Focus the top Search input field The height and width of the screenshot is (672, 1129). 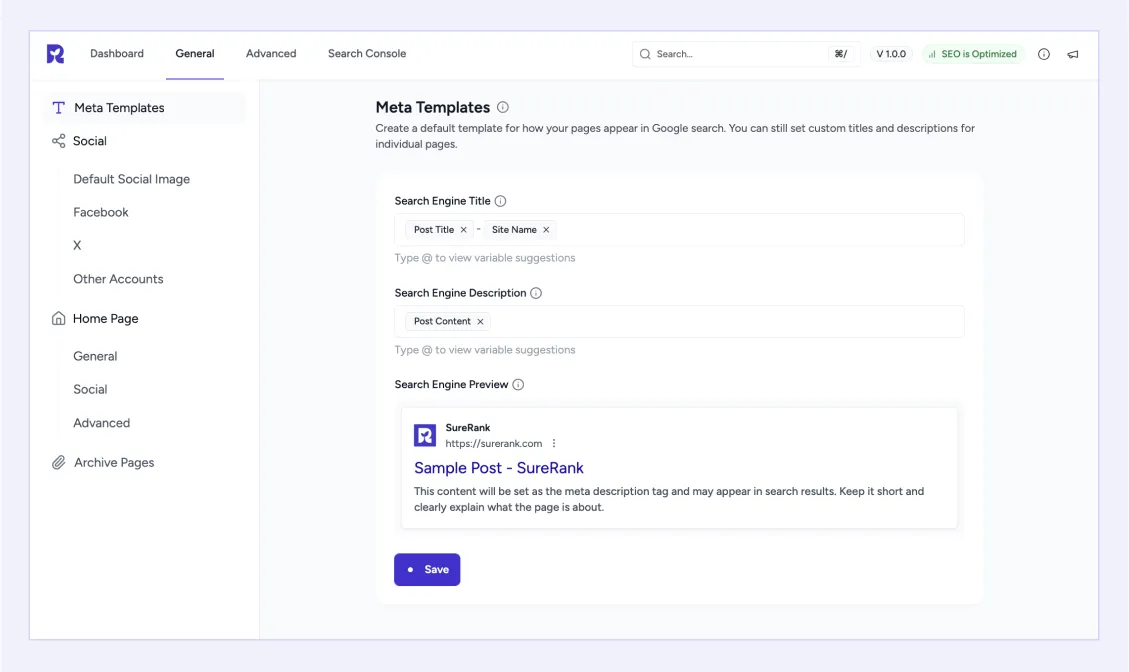(746, 54)
